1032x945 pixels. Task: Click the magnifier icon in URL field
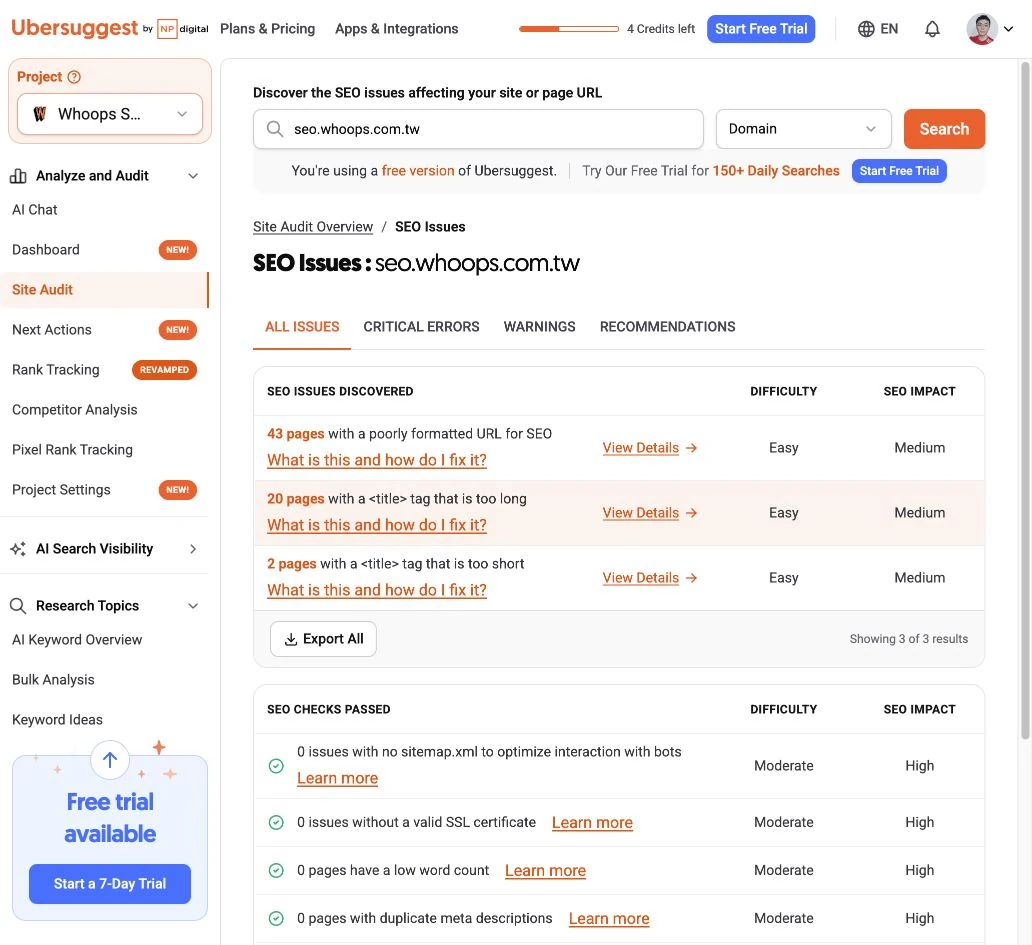(x=275, y=129)
